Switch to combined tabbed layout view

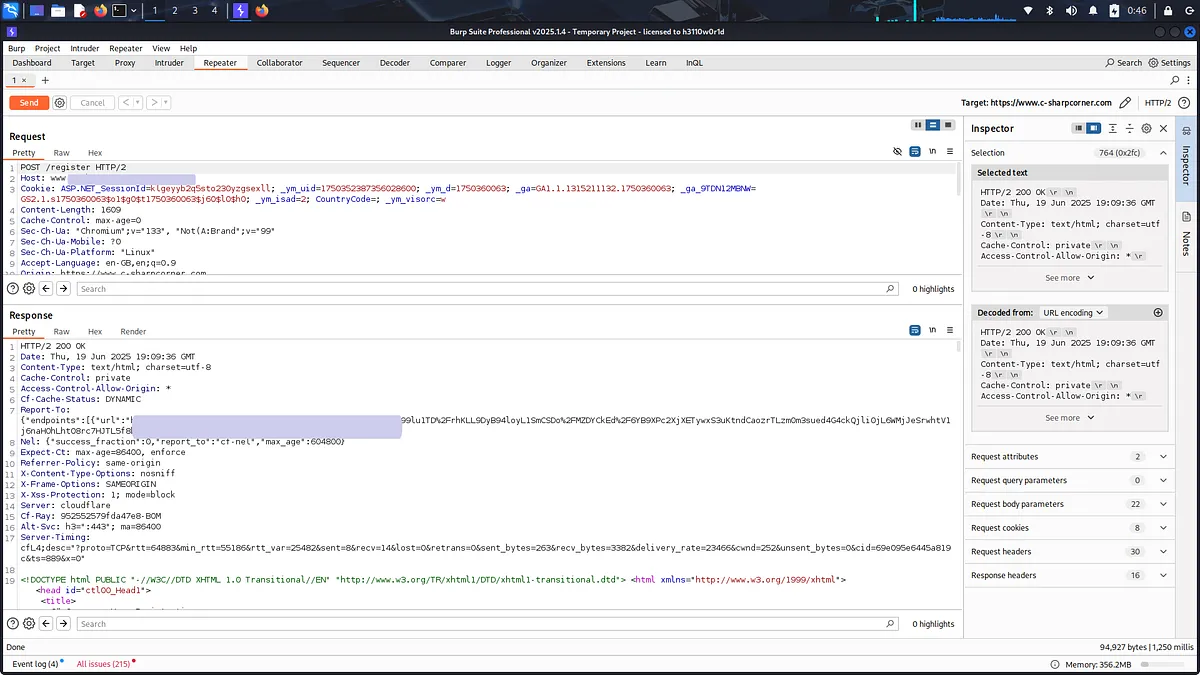(947, 125)
